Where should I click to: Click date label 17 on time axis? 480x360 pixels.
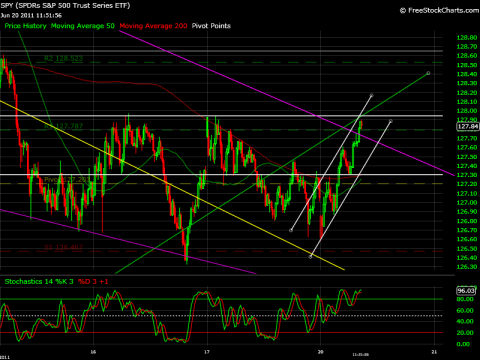(207, 352)
